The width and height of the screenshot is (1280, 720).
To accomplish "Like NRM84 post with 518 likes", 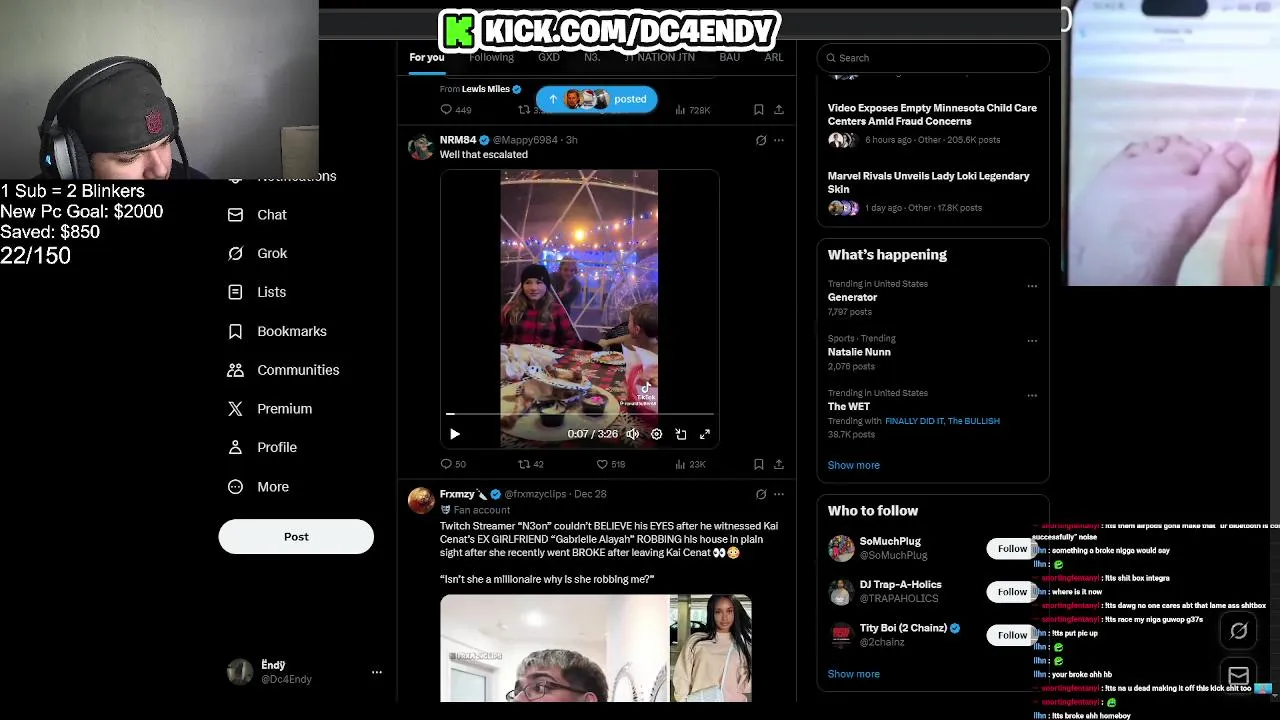I will point(611,464).
